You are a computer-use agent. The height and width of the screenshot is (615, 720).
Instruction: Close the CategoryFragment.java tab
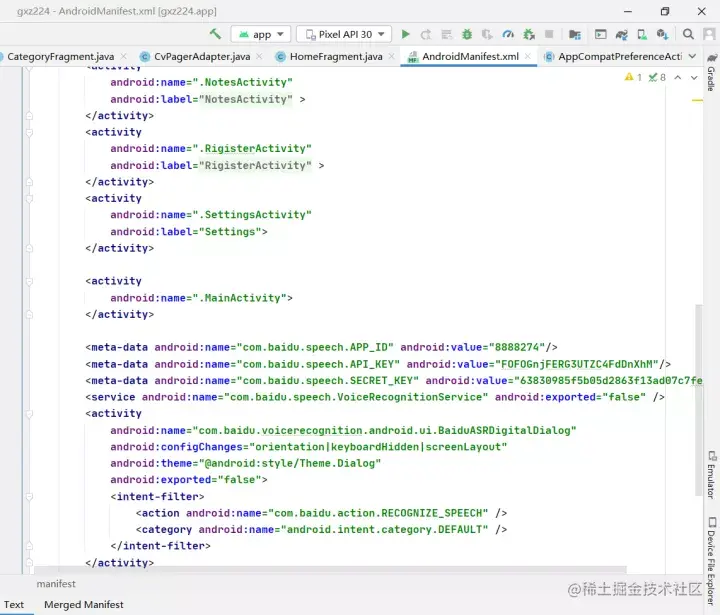click(x=124, y=56)
